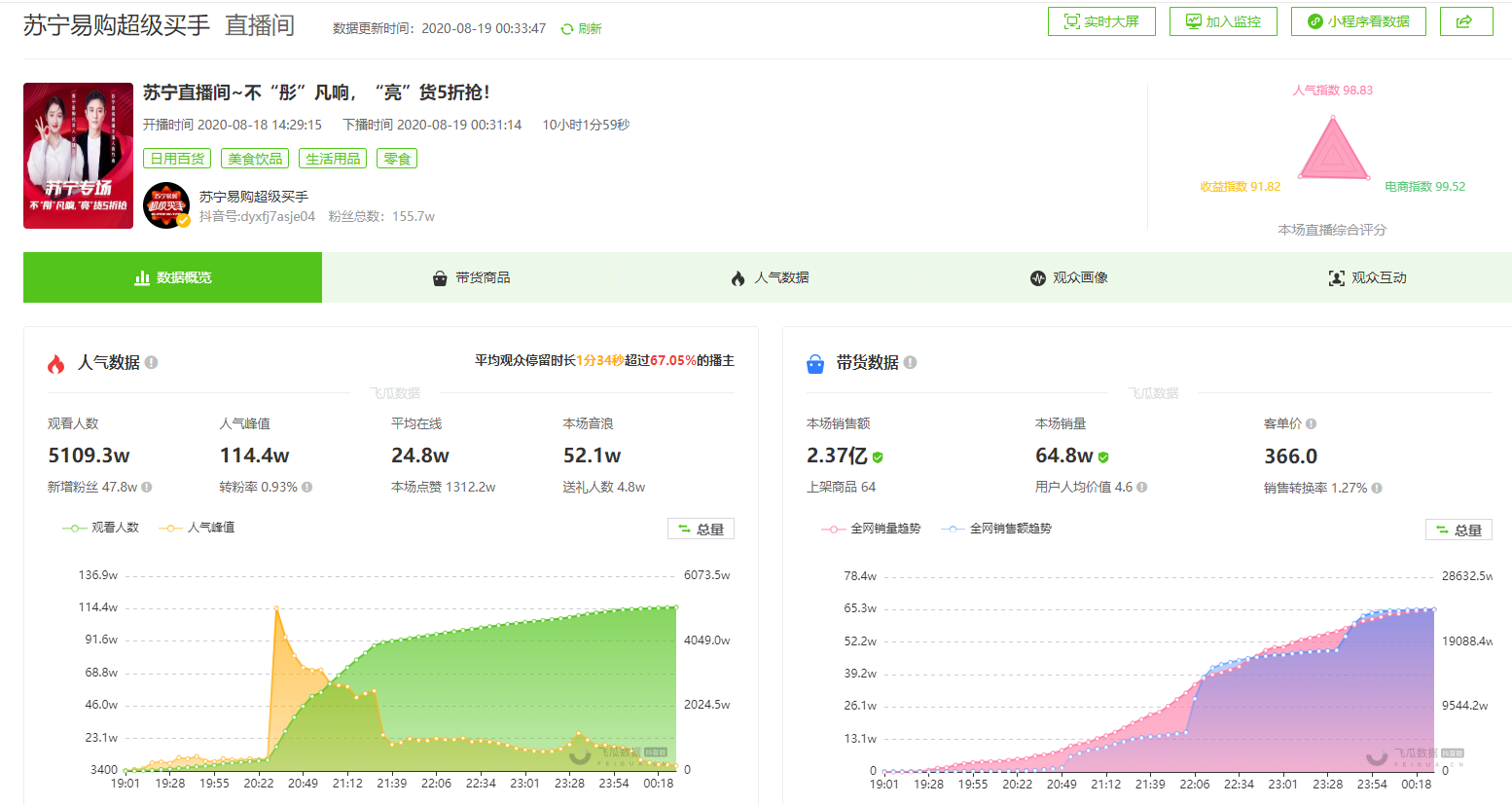Click the verified checkmark beside 64.8w
This screenshot has height=805, width=1512.
[x=1103, y=457]
